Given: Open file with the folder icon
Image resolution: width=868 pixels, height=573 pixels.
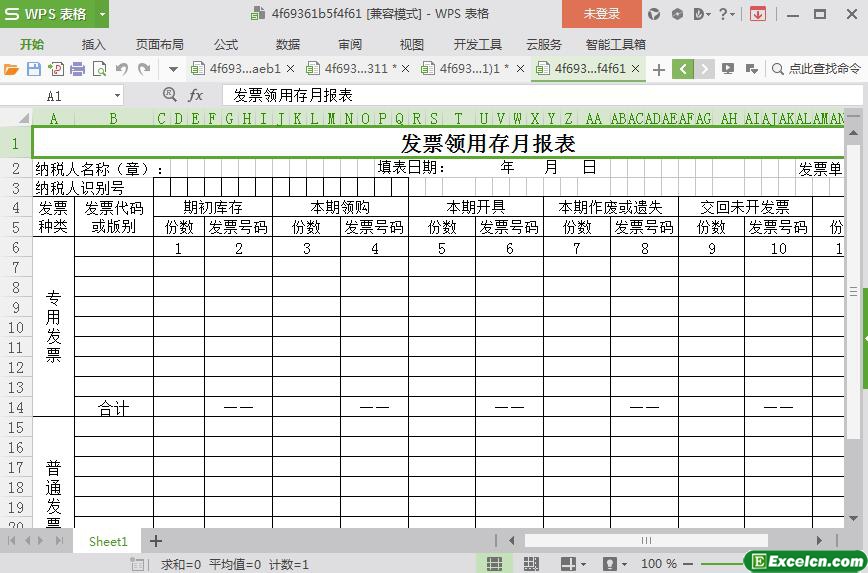Looking at the screenshot, I should [x=12, y=69].
